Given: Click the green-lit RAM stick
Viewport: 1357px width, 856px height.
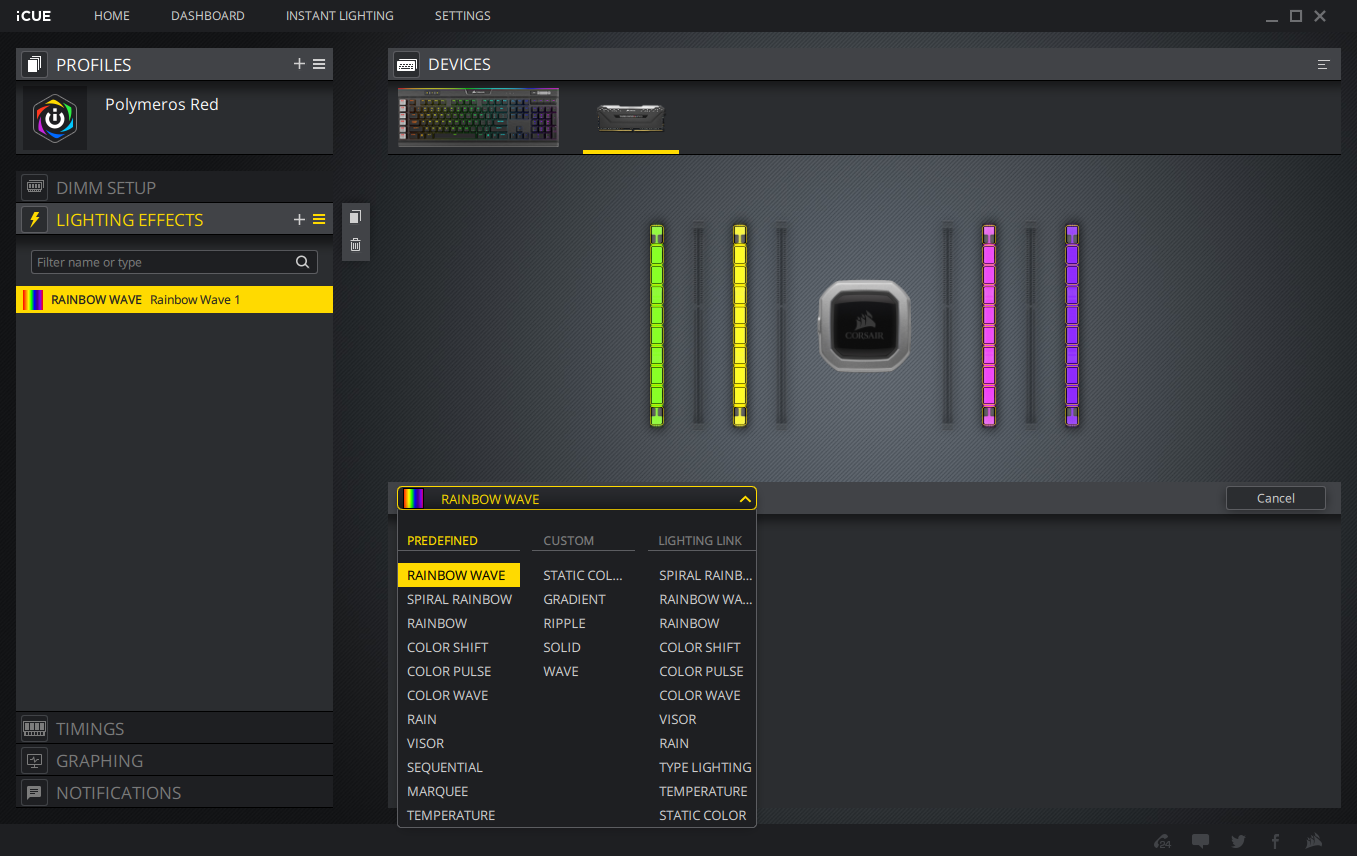Looking at the screenshot, I should tap(656, 325).
